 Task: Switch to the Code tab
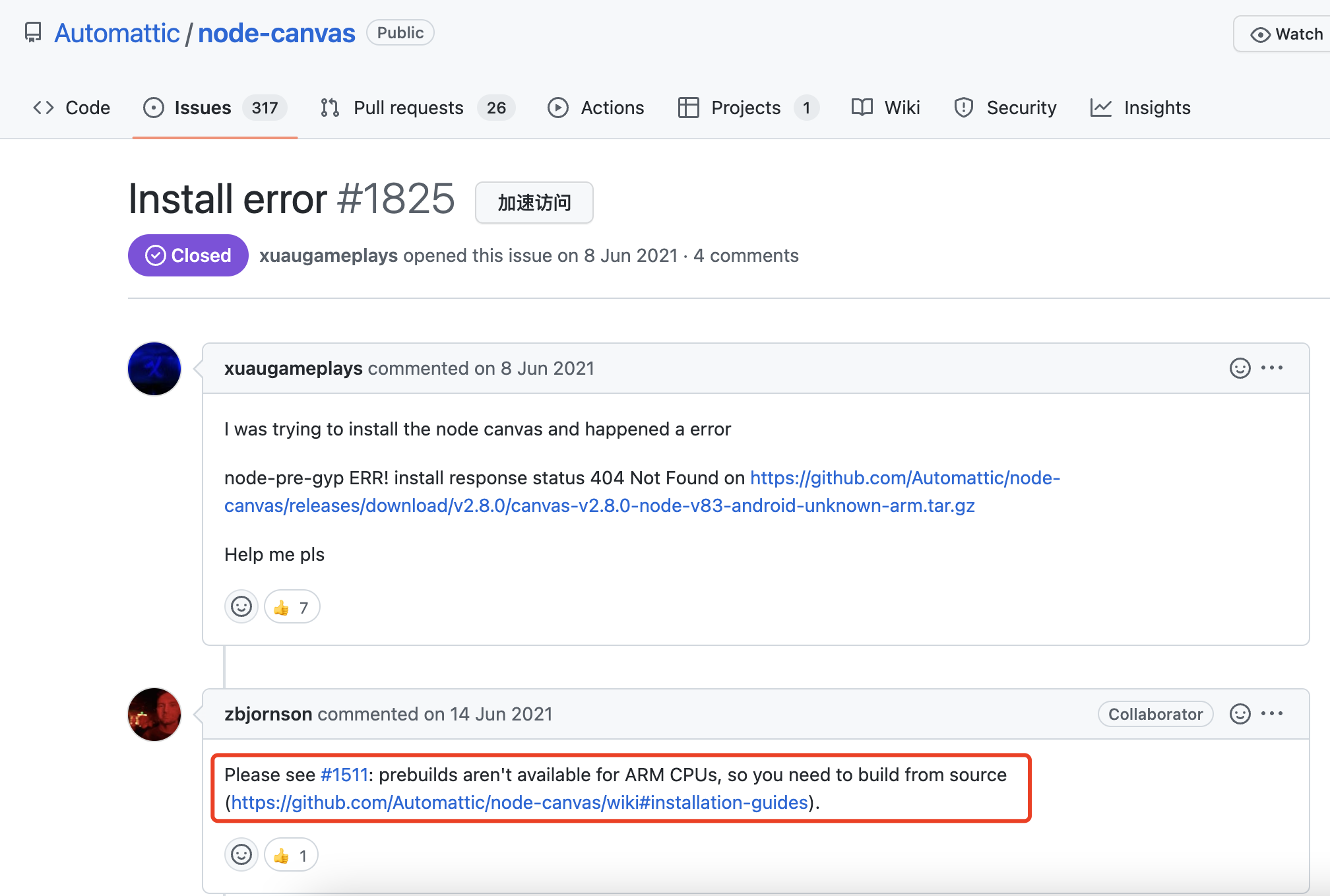(x=71, y=108)
